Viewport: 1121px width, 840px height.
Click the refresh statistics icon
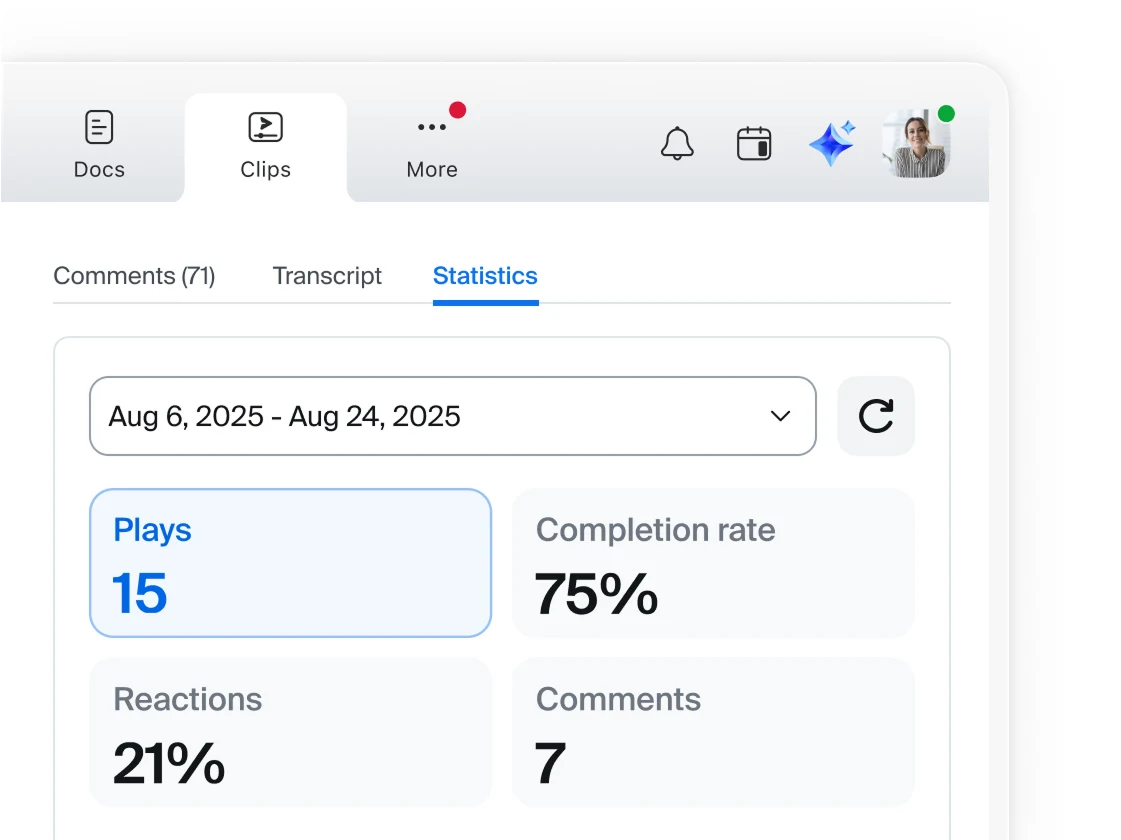click(x=876, y=416)
